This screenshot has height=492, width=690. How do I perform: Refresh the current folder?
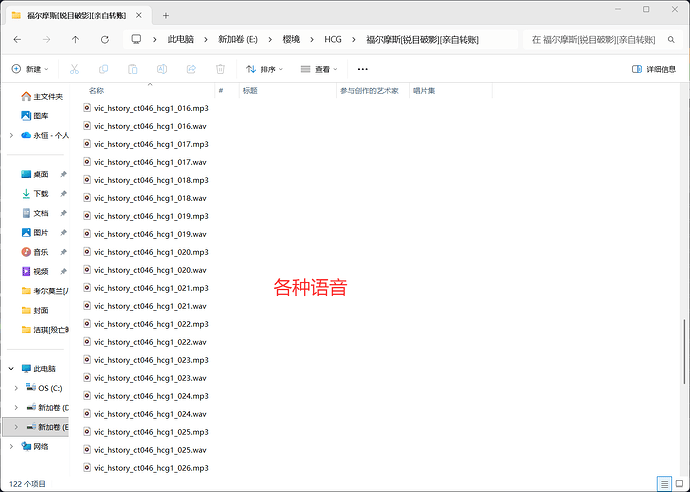pos(104,40)
